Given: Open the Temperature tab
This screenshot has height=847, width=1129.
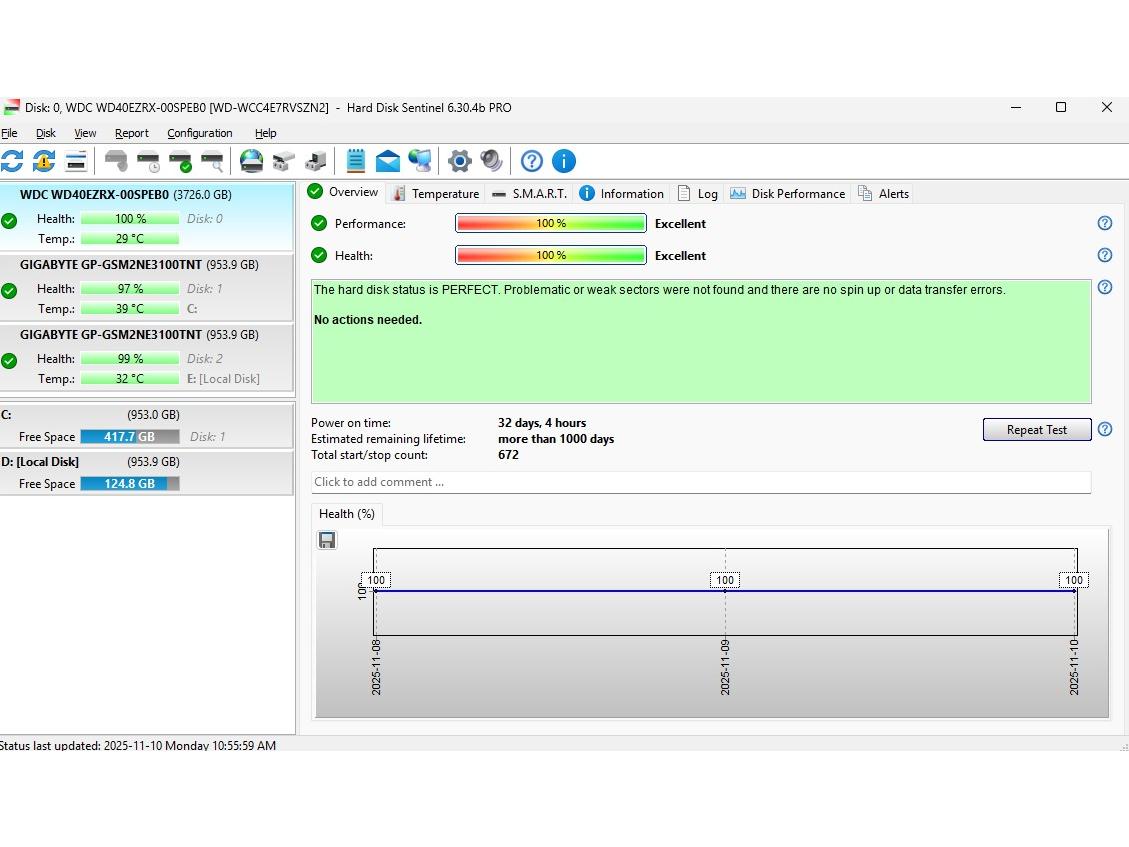Looking at the screenshot, I should (x=435, y=194).
